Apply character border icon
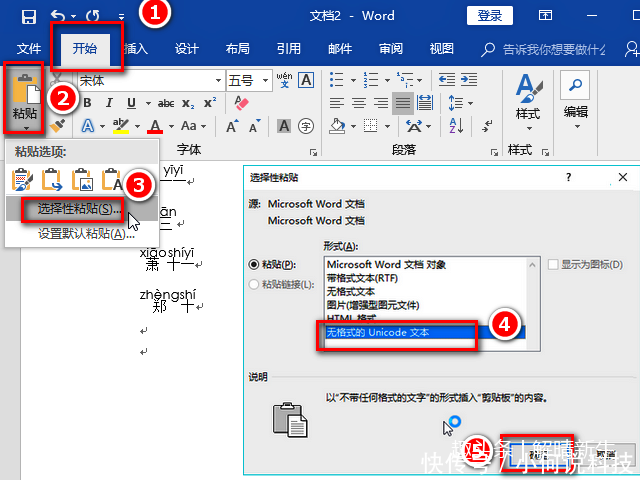 click(306, 80)
